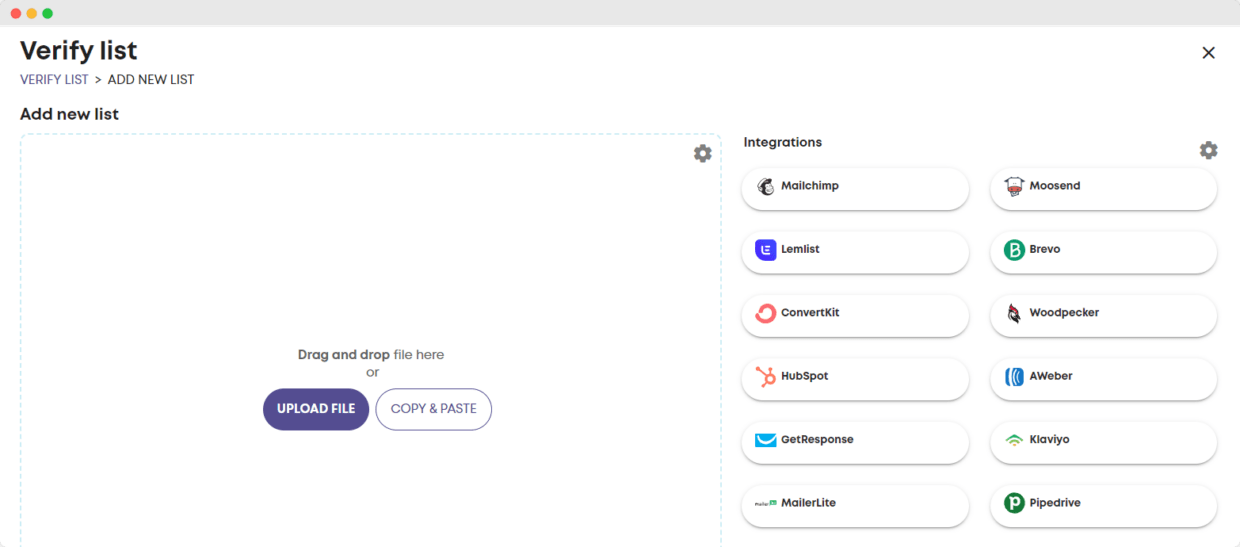Click the Woodpecker bird icon

[1014, 314]
